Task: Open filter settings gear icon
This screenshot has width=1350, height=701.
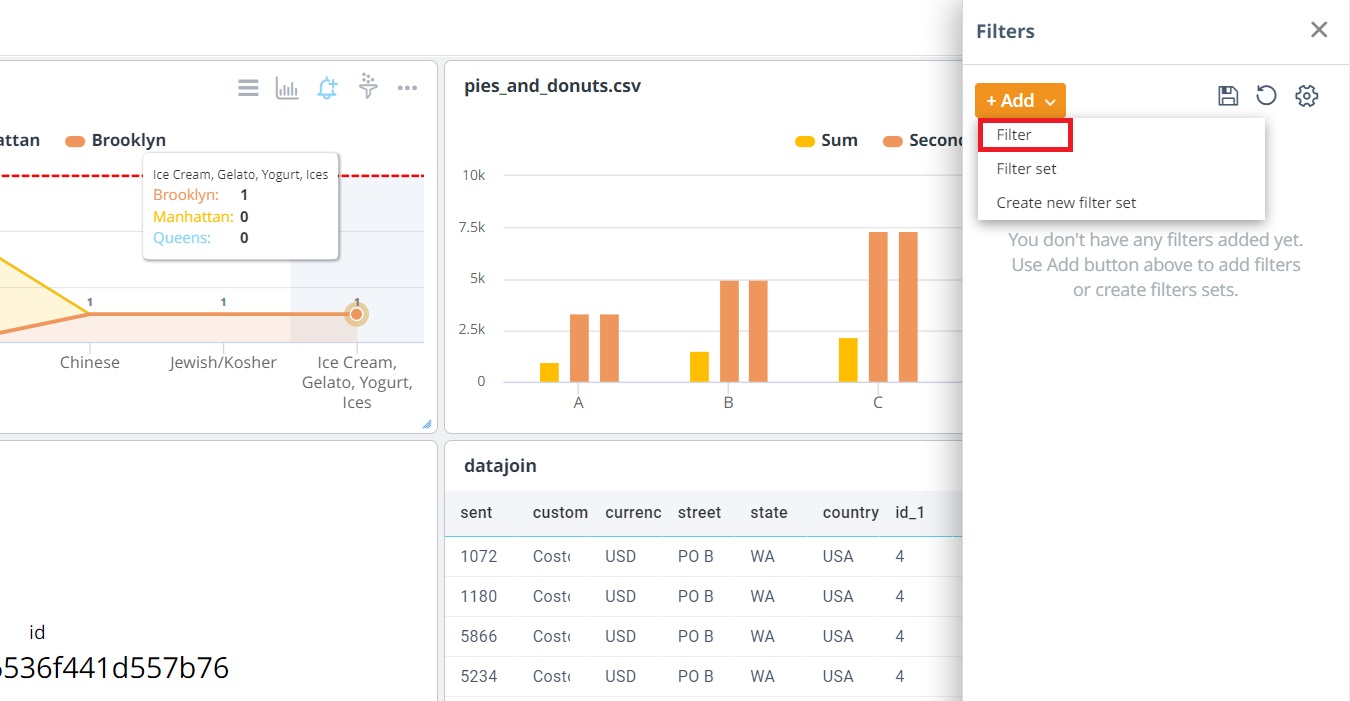Action: pos(1306,96)
